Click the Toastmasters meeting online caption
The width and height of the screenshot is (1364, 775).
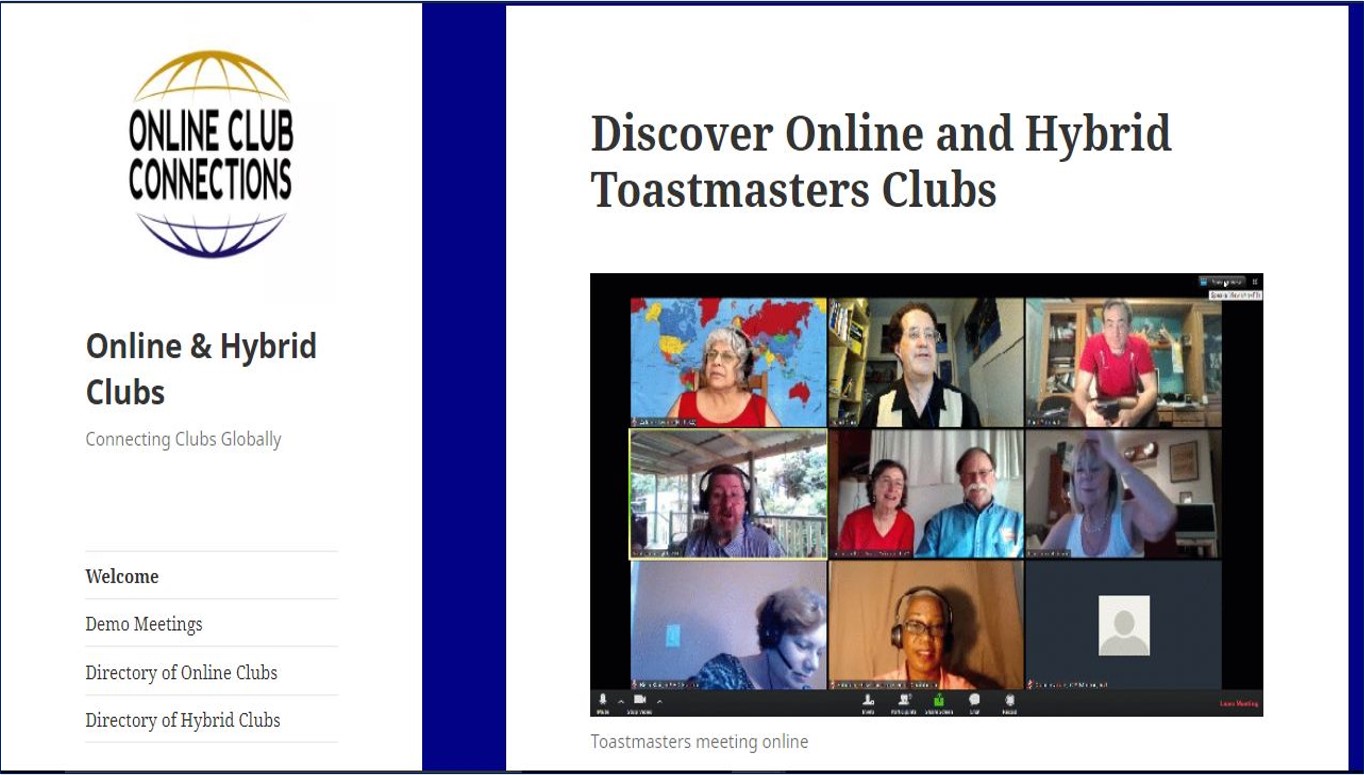pyautogui.click(x=699, y=741)
